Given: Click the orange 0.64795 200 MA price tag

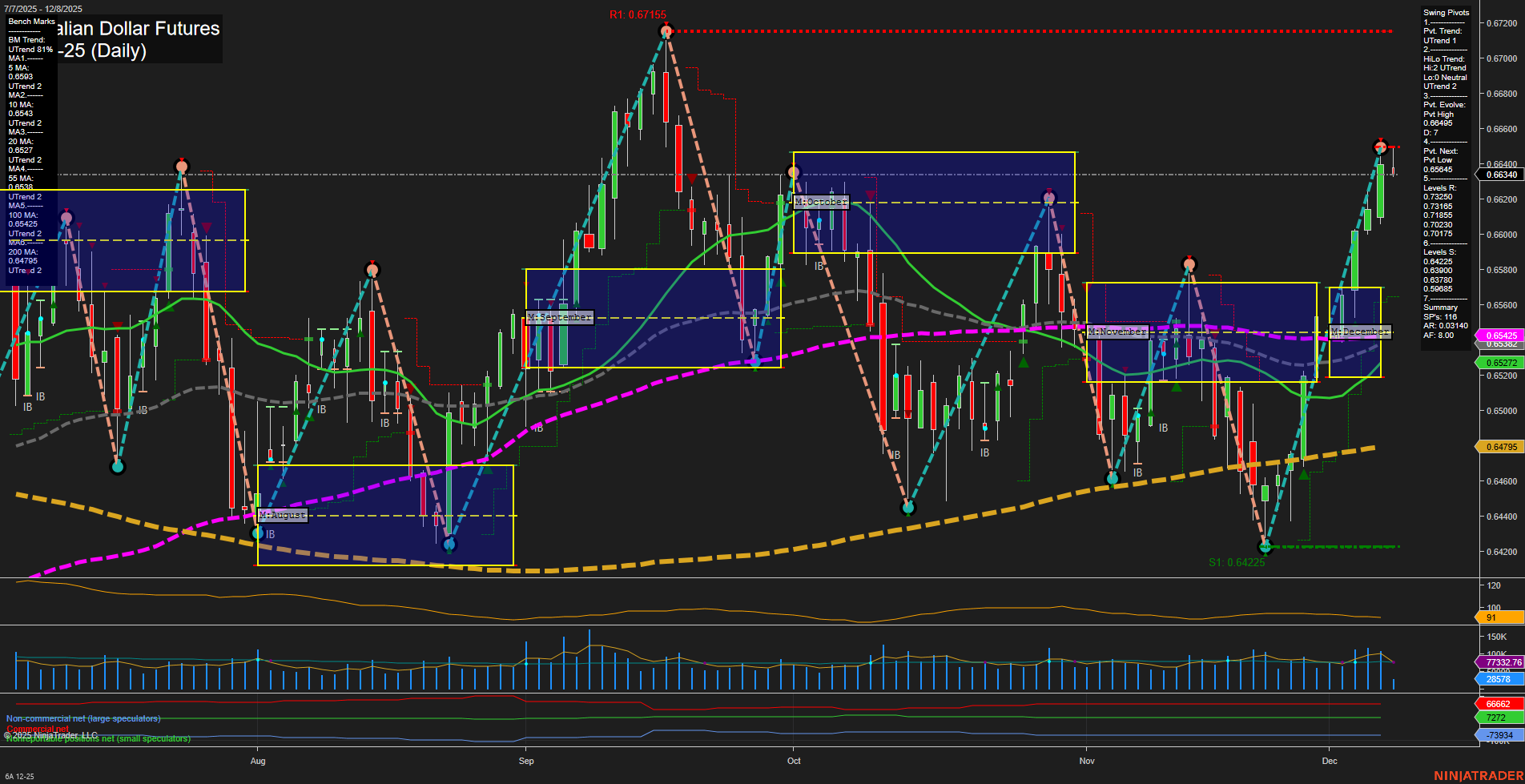Looking at the screenshot, I should (1500, 447).
